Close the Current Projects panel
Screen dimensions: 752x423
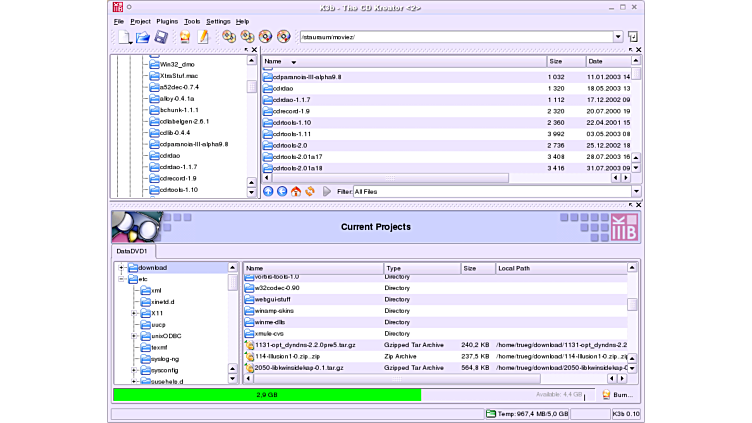(x=639, y=205)
